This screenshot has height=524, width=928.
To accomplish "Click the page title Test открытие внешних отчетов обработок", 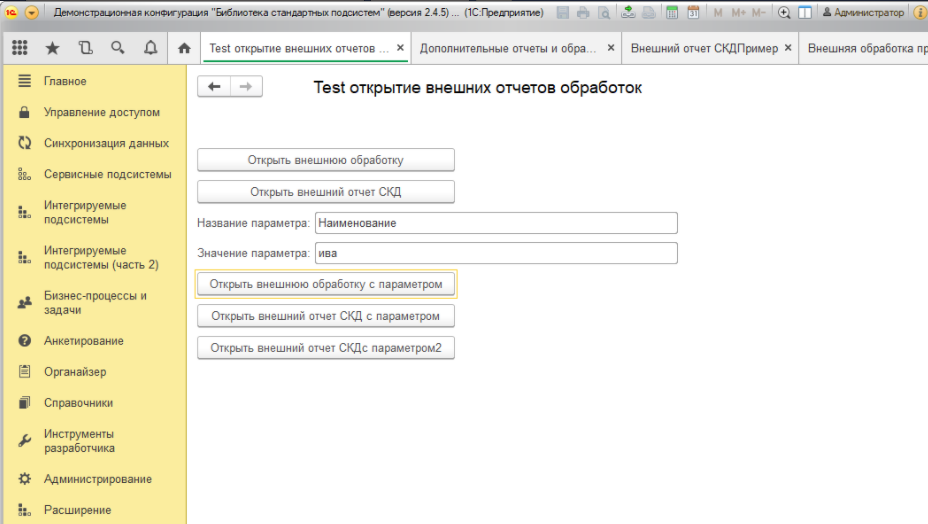I will click(478, 88).
